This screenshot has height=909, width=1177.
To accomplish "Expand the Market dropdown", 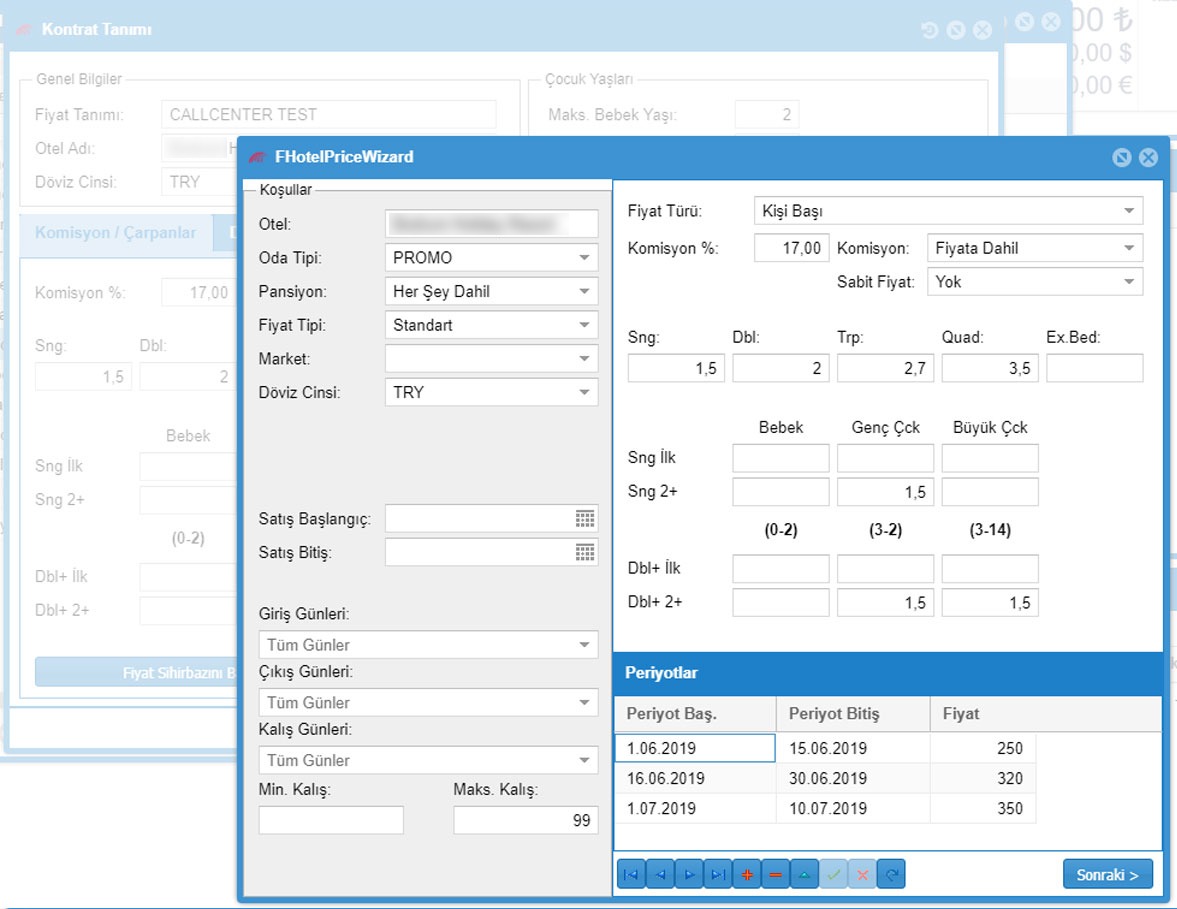I will coord(584,359).
